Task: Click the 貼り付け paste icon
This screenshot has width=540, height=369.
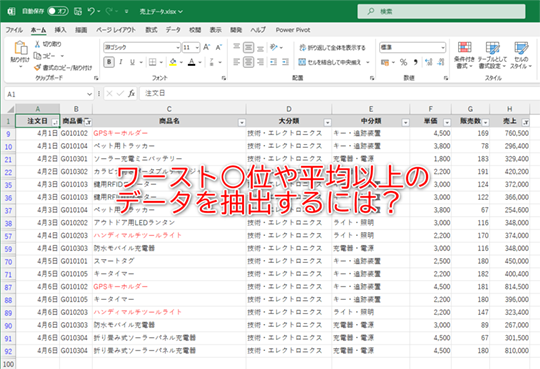Action: [20, 48]
